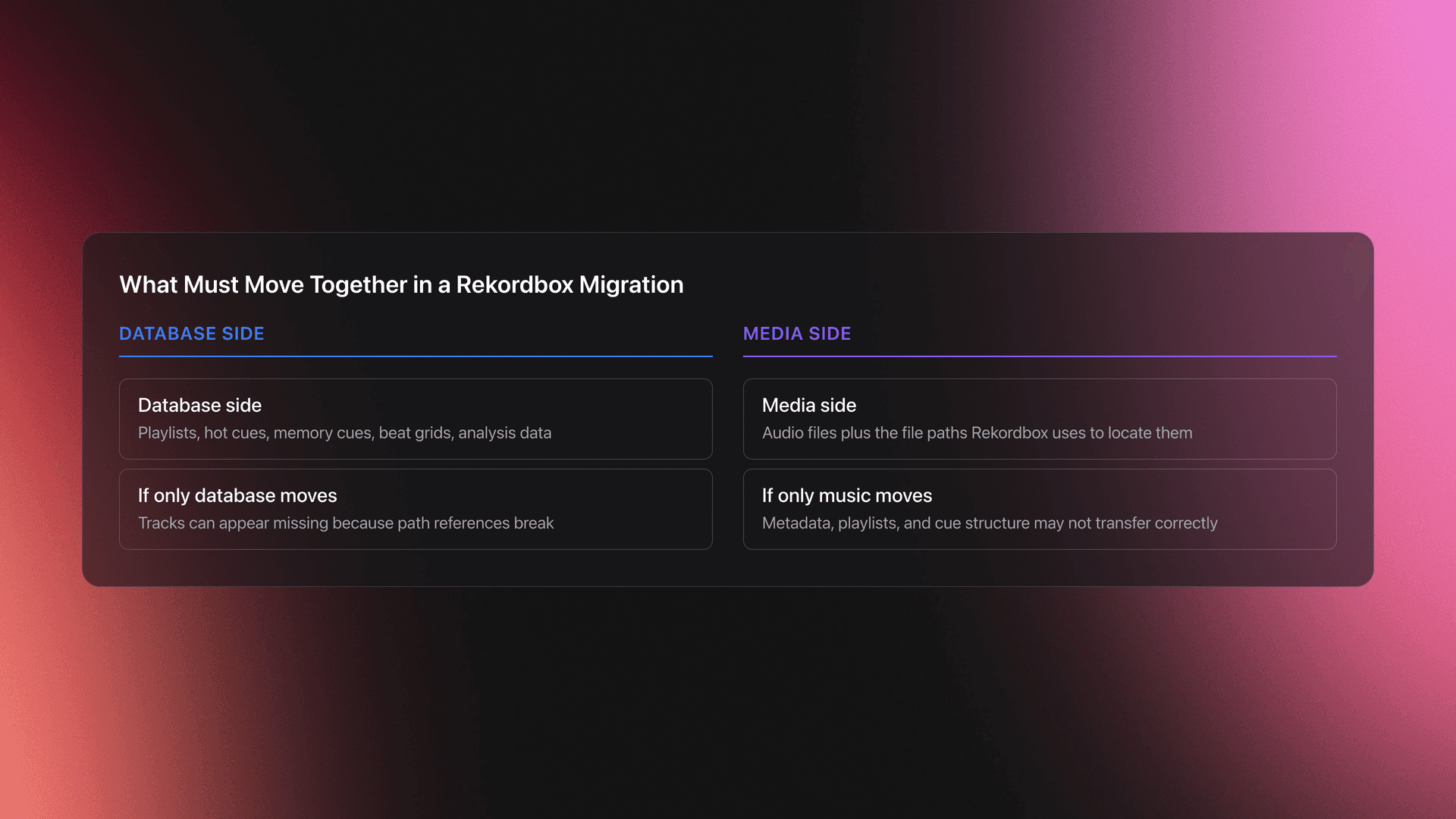Click the Media side card

pyautogui.click(x=1040, y=419)
